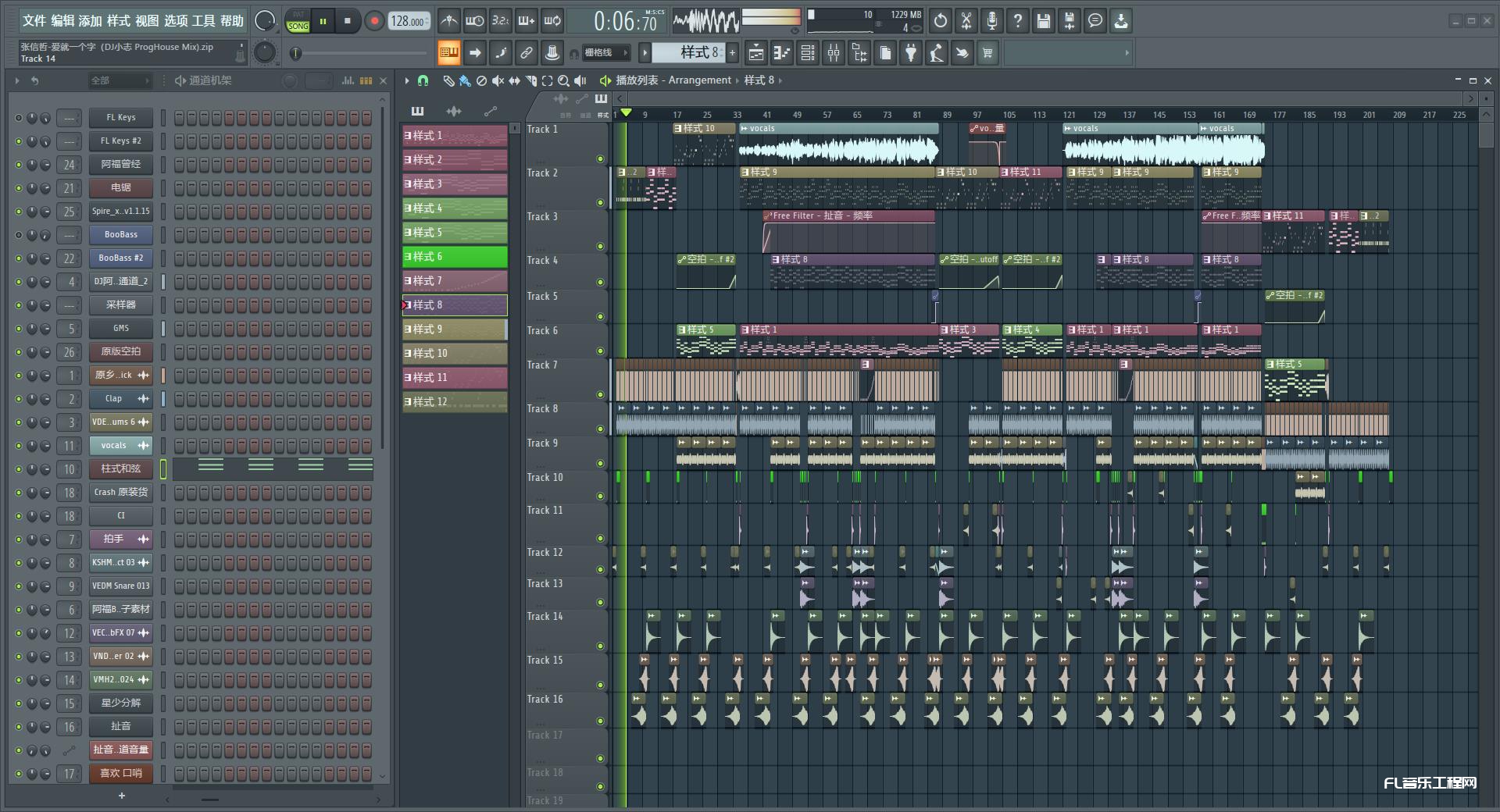
Task: Expand the hint bar panel arrow
Action: pos(1127,53)
